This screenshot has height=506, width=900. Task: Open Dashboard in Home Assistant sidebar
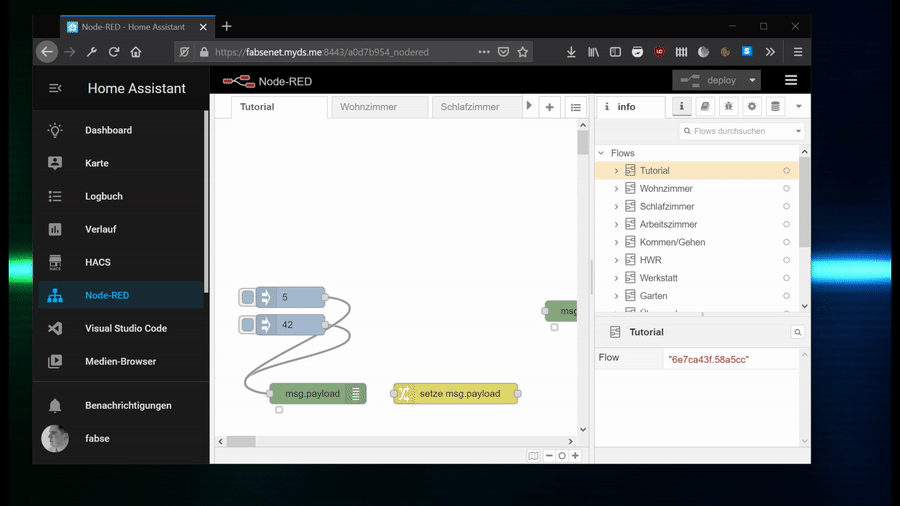click(x=121, y=130)
